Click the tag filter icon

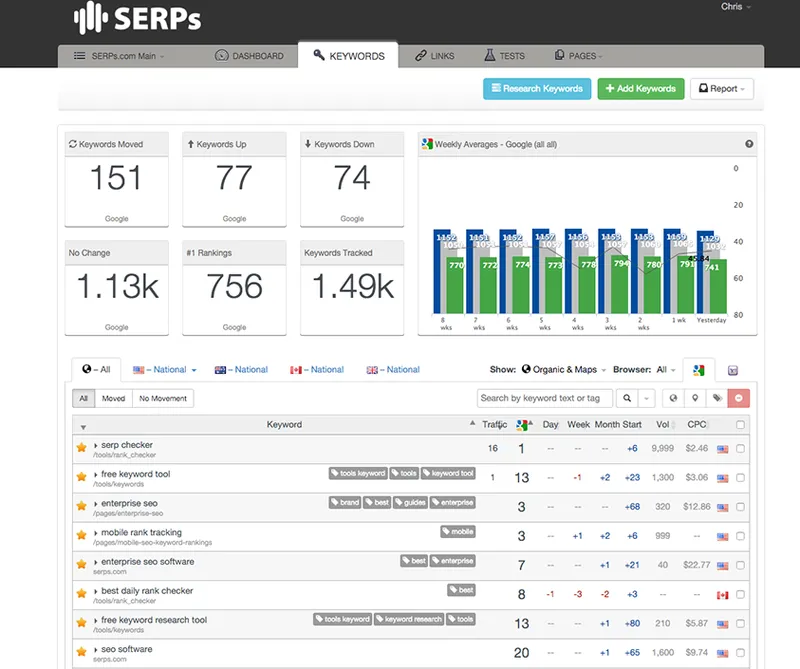click(717, 398)
